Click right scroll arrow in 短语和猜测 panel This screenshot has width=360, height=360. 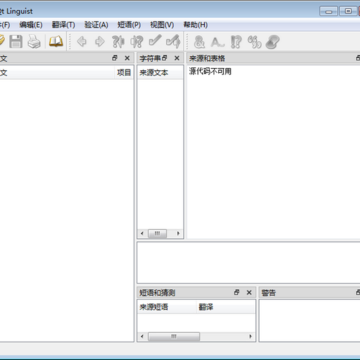click(x=251, y=336)
